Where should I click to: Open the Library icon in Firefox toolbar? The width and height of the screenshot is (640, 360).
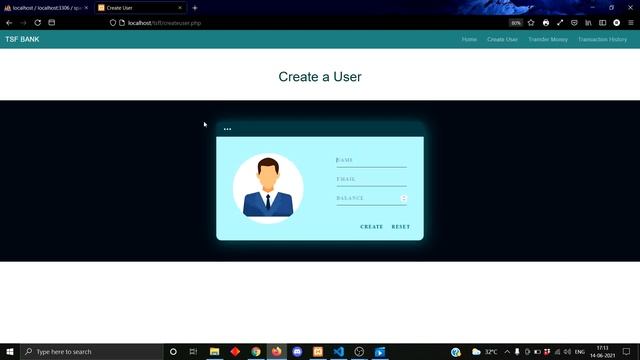click(x=588, y=23)
